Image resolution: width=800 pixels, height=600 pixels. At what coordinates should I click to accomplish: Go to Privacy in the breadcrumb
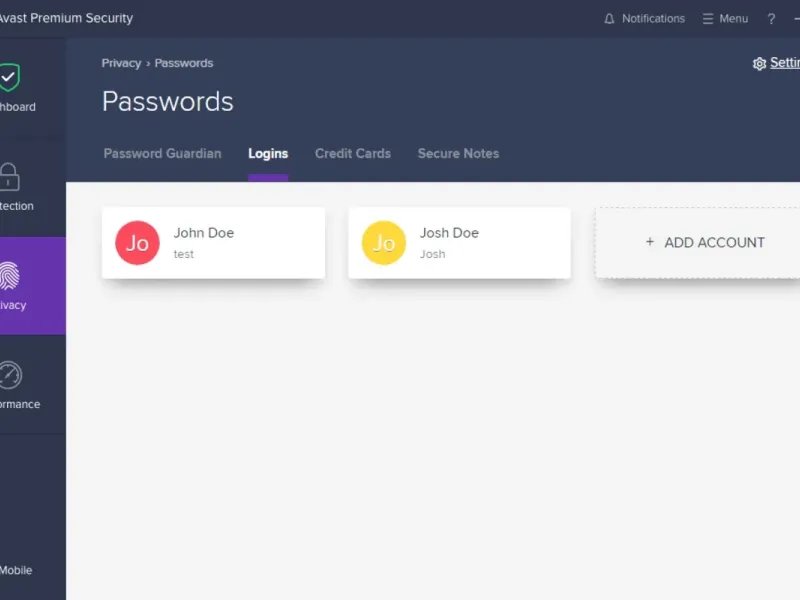(121, 63)
